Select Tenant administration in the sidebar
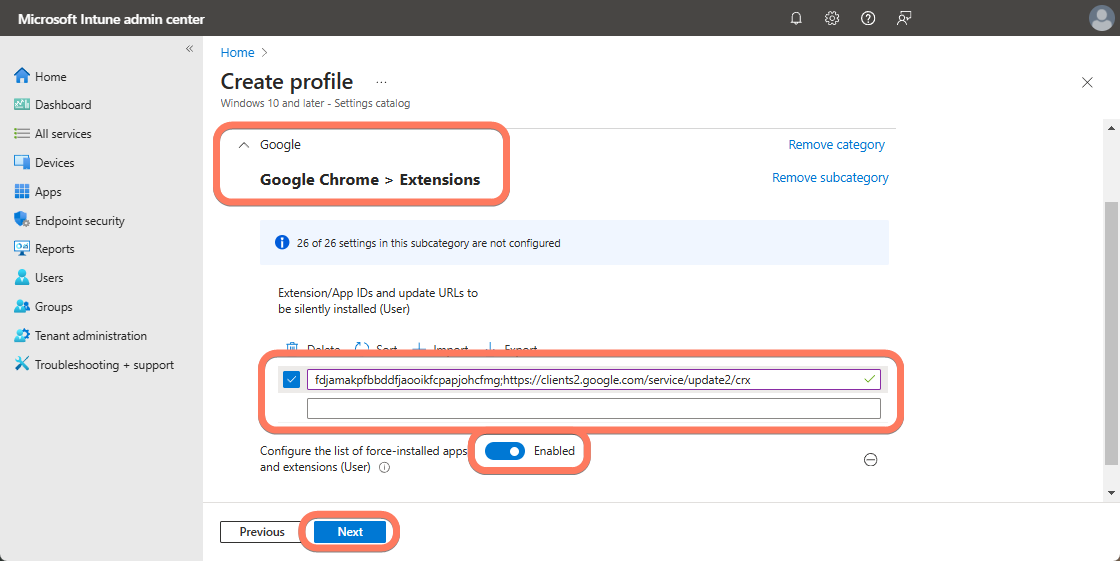Viewport: 1120px width, 561px height. pos(90,336)
